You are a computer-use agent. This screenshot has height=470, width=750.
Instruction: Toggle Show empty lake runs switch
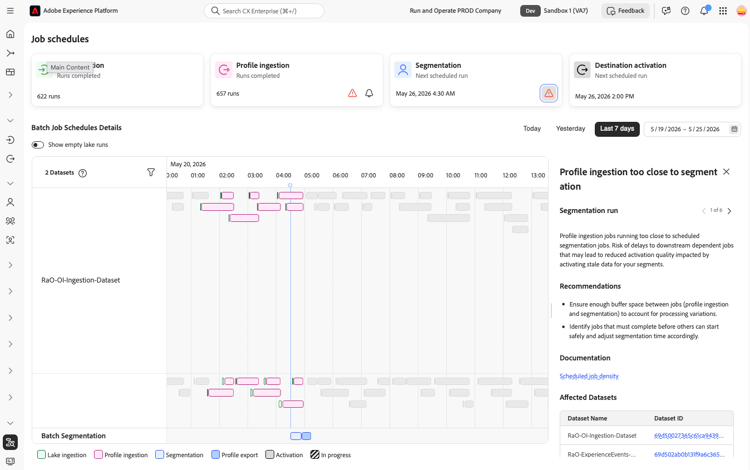37,145
